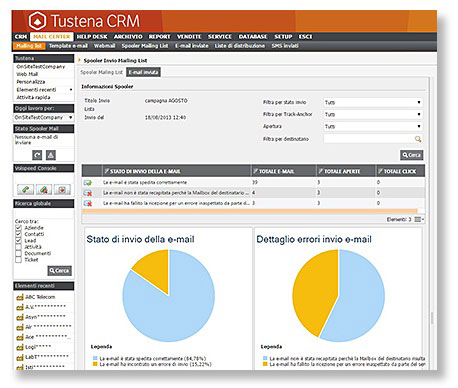This screenshot has width=458, height=388.
Task: Open the MAIL CENTER menu
Action: (x=52, y=36)
